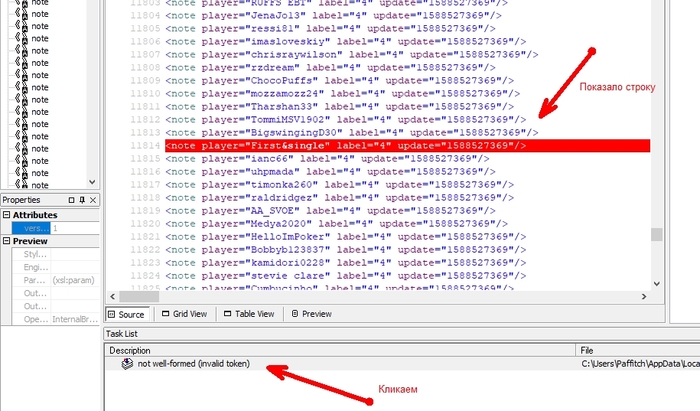
Task: Switch to the Source tab
Action: point(127,314)
